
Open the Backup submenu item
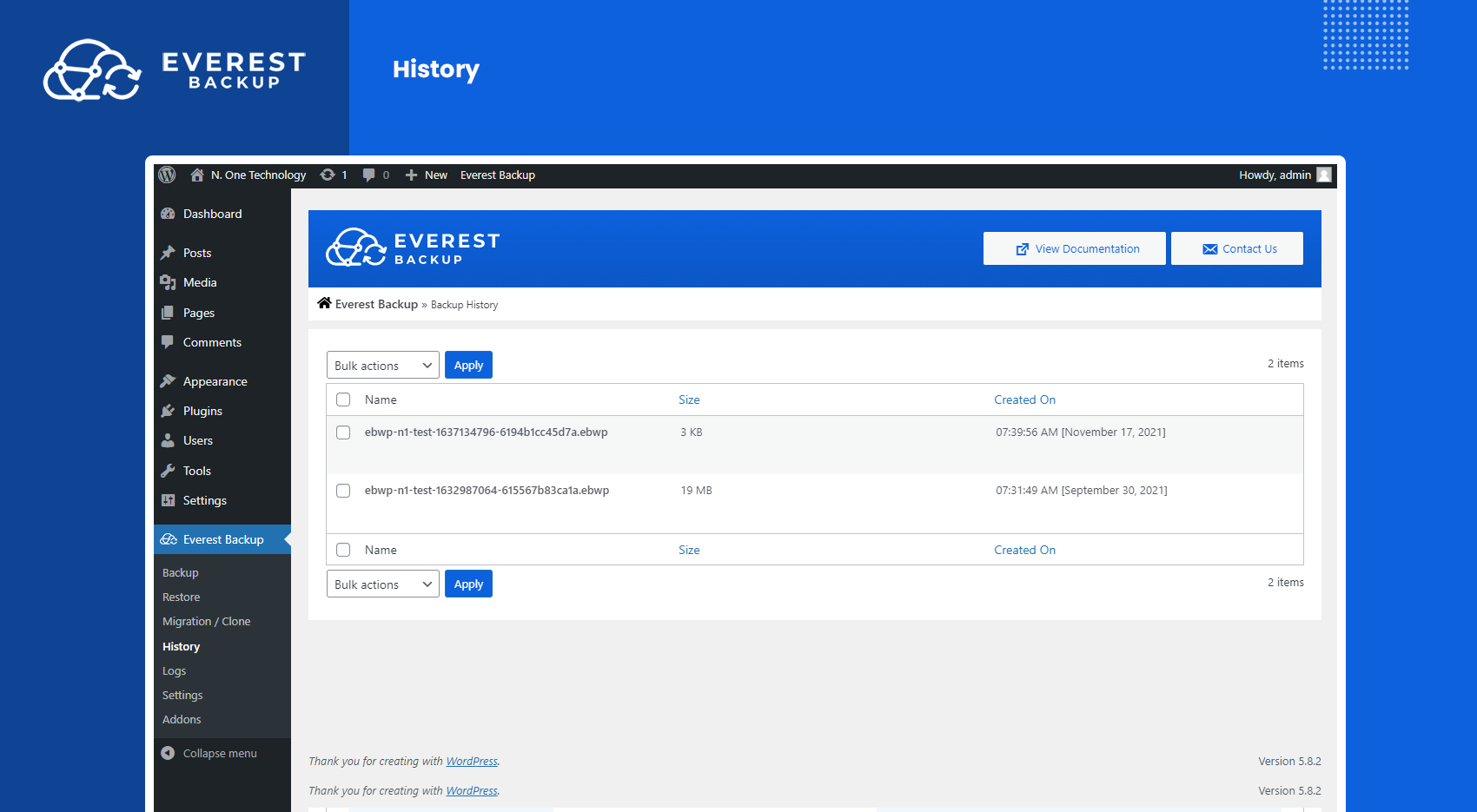[x=181, y=573]
